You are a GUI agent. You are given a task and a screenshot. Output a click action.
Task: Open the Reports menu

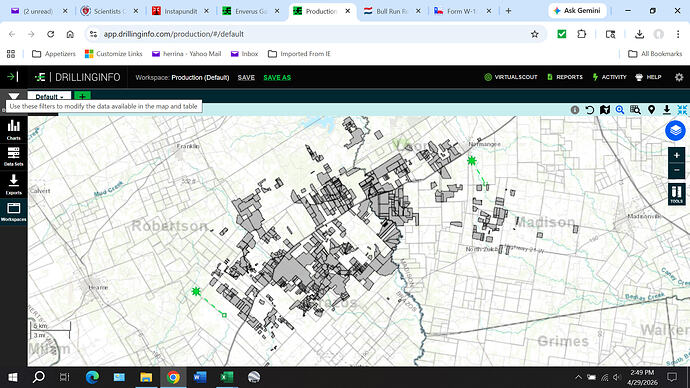[x=565, y=77]
